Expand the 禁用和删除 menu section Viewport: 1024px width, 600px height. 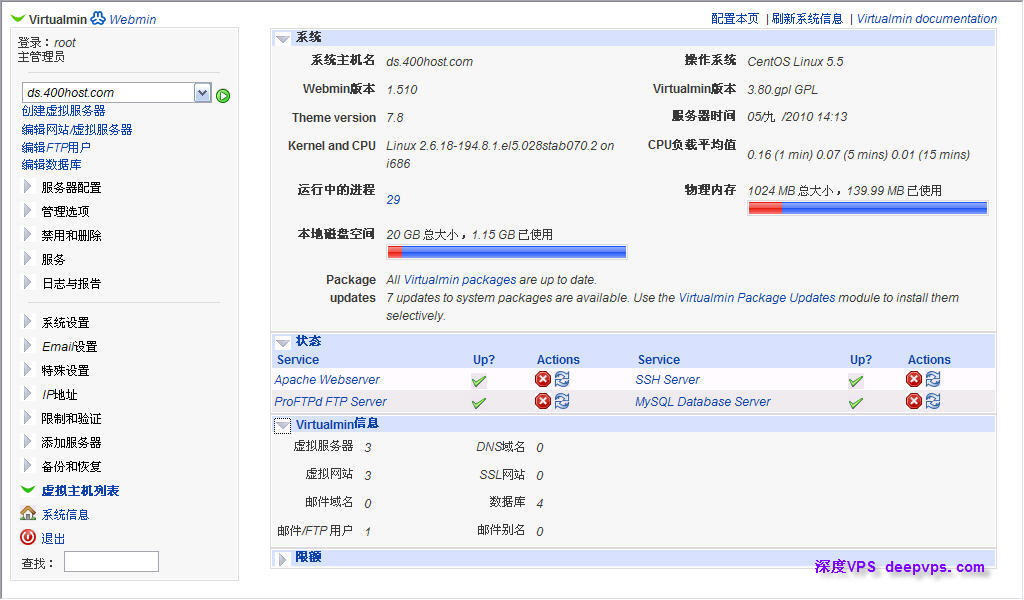[x=27, y=234]
